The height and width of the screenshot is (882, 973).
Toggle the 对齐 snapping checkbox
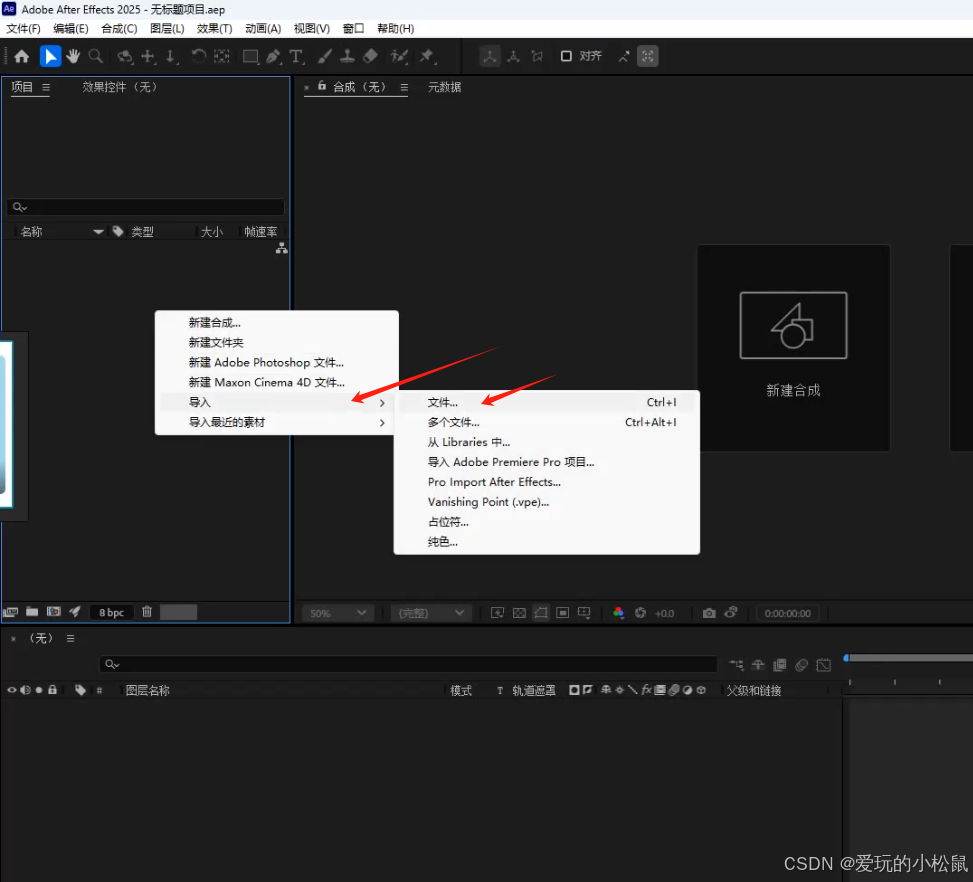[566, 56]
